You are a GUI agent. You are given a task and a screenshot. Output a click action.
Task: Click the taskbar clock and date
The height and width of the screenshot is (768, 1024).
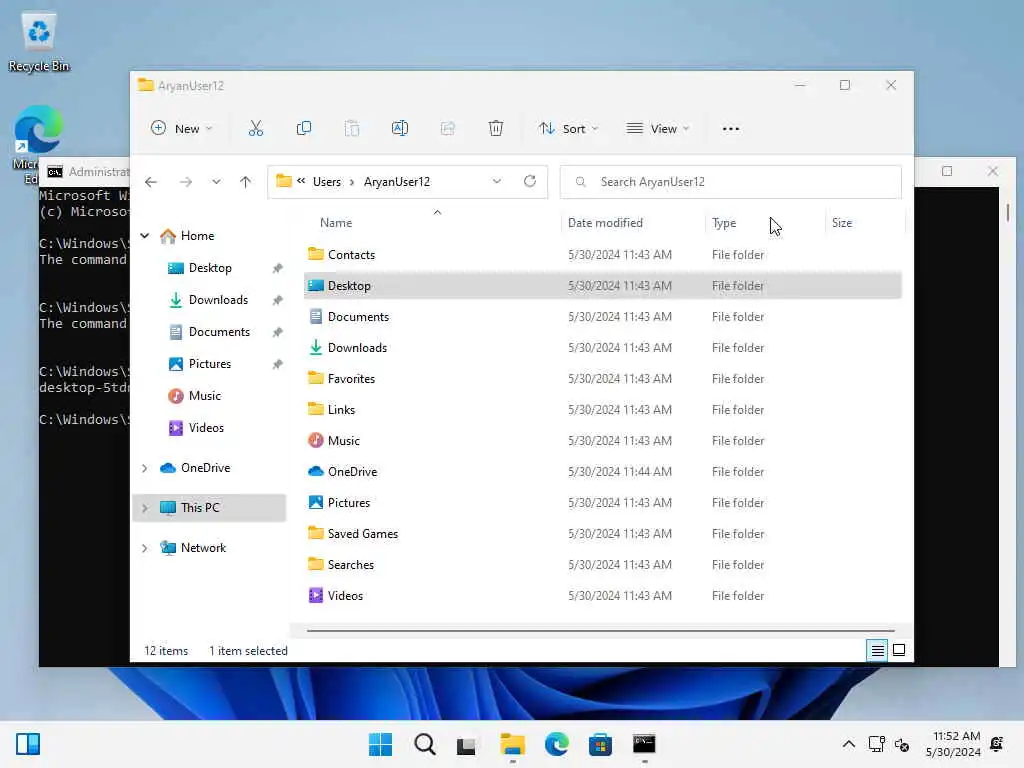953,744
